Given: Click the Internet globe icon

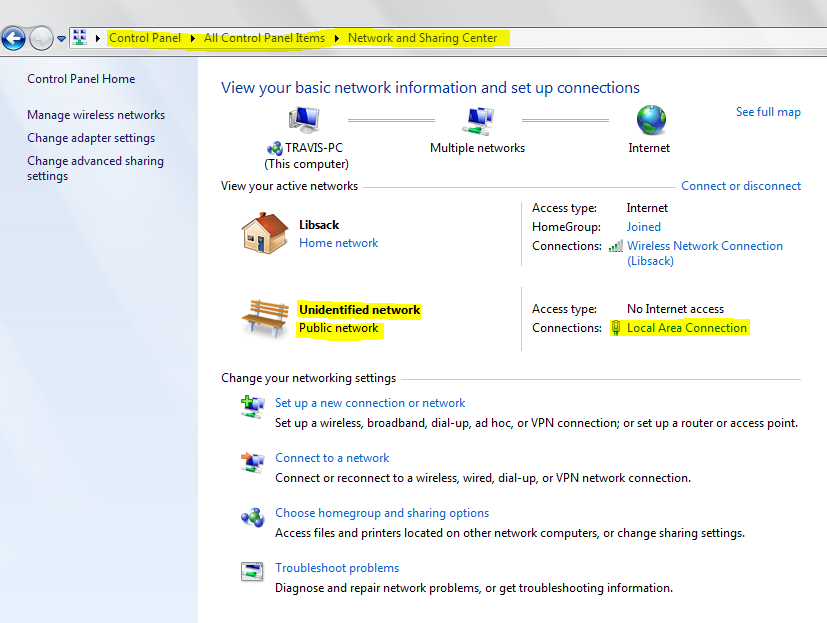Looking at the screenshot, I should (651, 120).
